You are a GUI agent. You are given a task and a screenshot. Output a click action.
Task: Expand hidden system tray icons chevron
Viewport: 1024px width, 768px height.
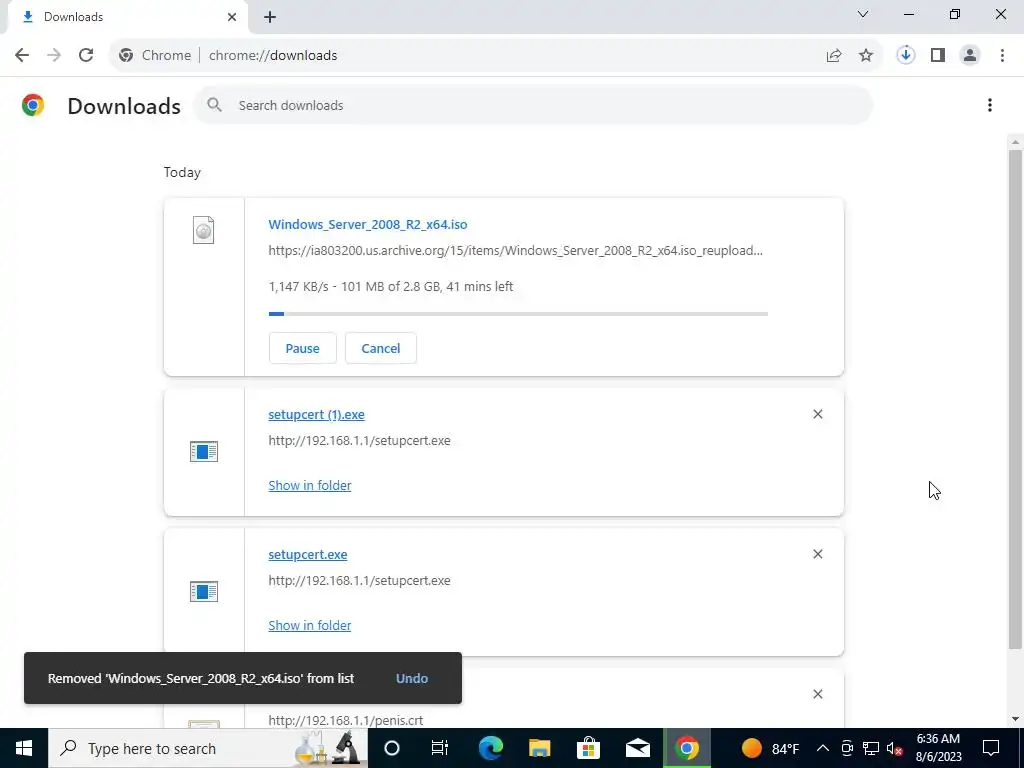tap(823, 748)
